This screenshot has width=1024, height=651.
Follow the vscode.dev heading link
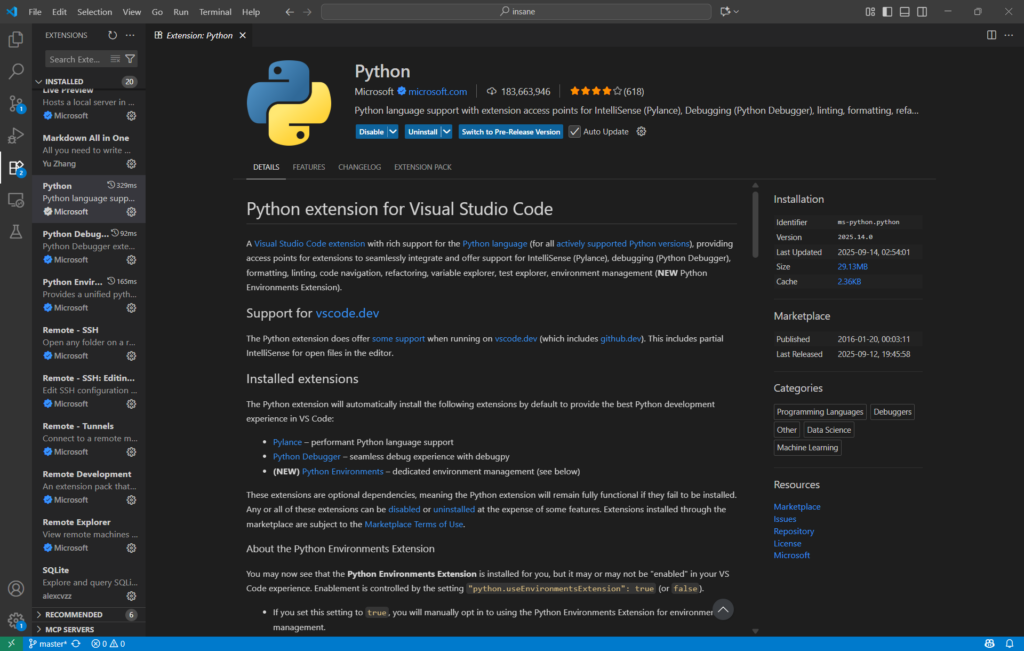(347, 313)
